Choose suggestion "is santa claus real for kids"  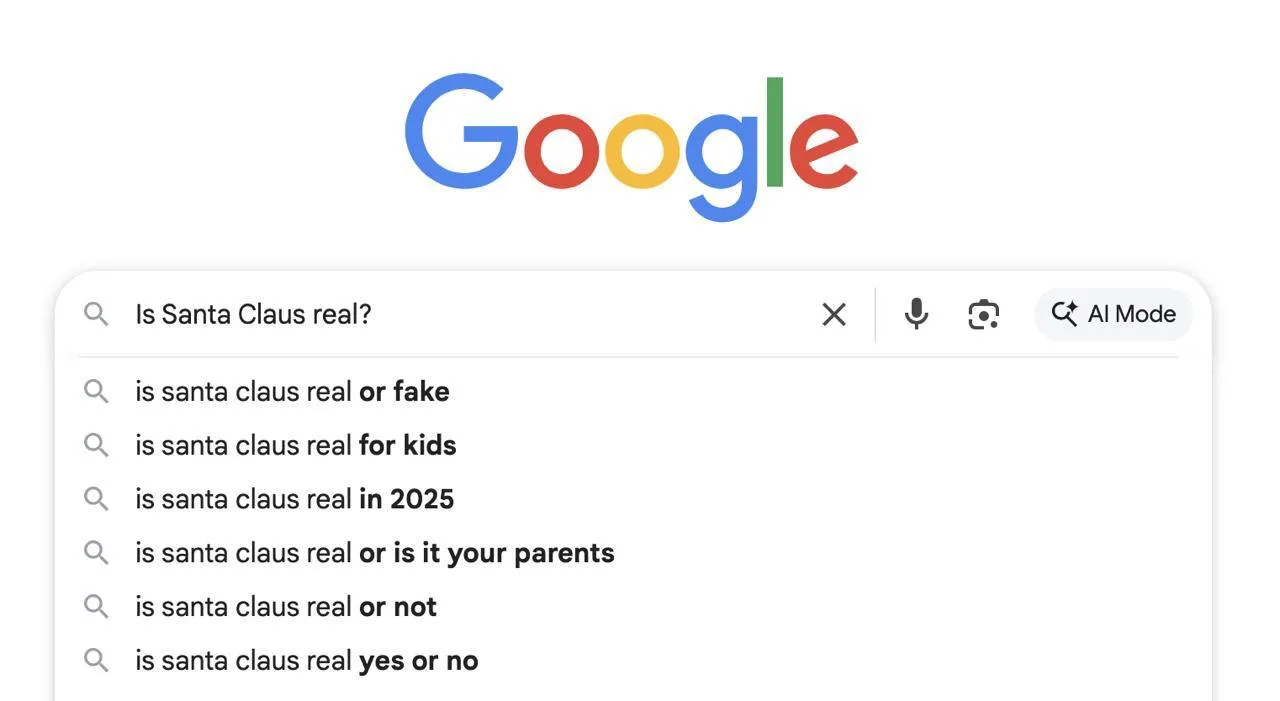[296, 445]
